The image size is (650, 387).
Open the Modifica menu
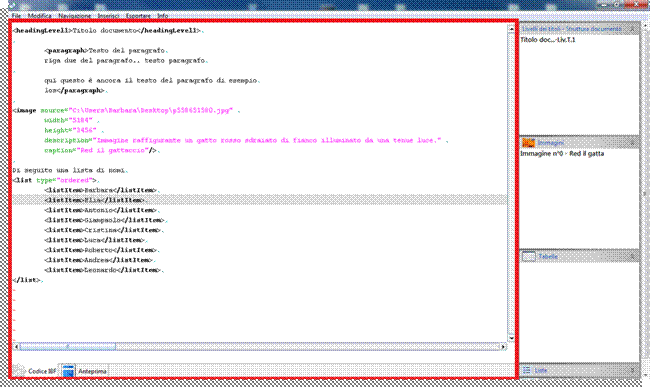tap(39, 16)
